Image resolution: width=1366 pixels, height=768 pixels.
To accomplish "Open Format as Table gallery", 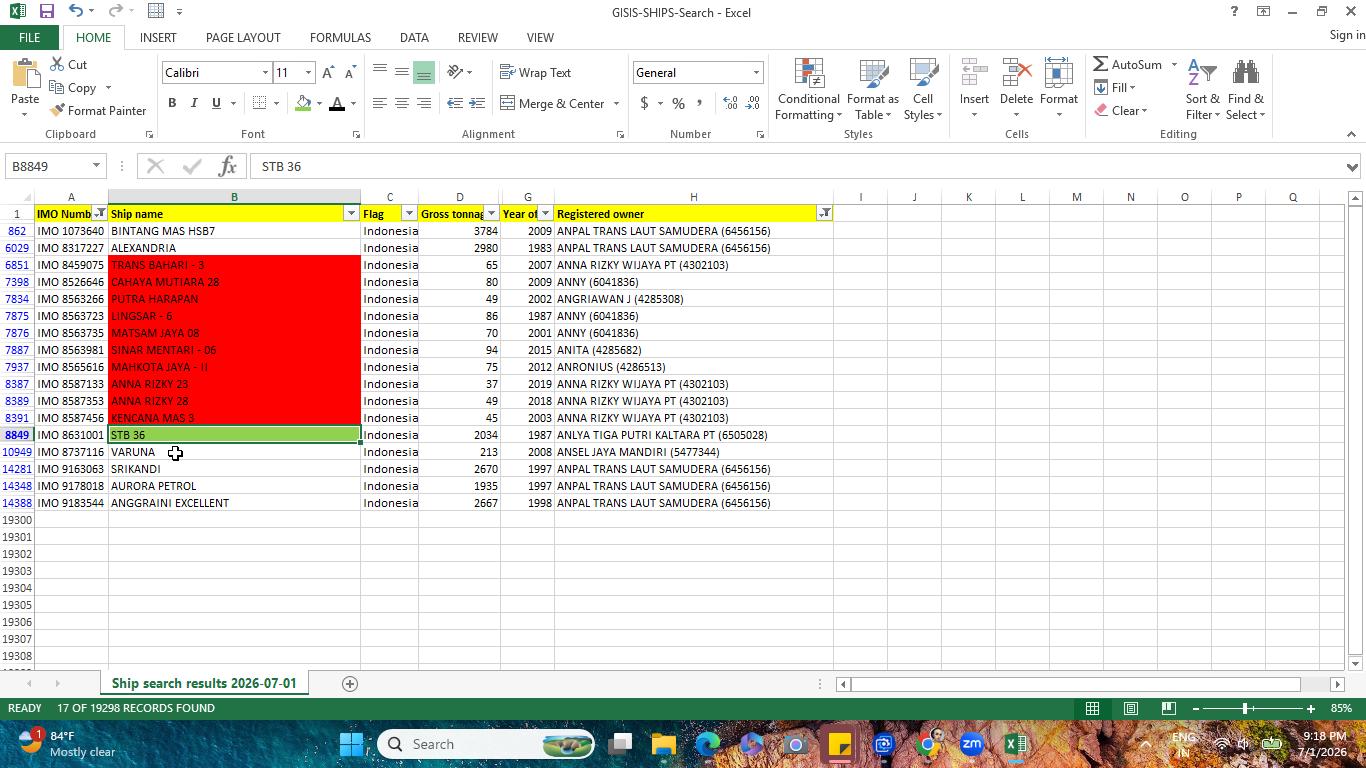I will click(x=873, y=90).
